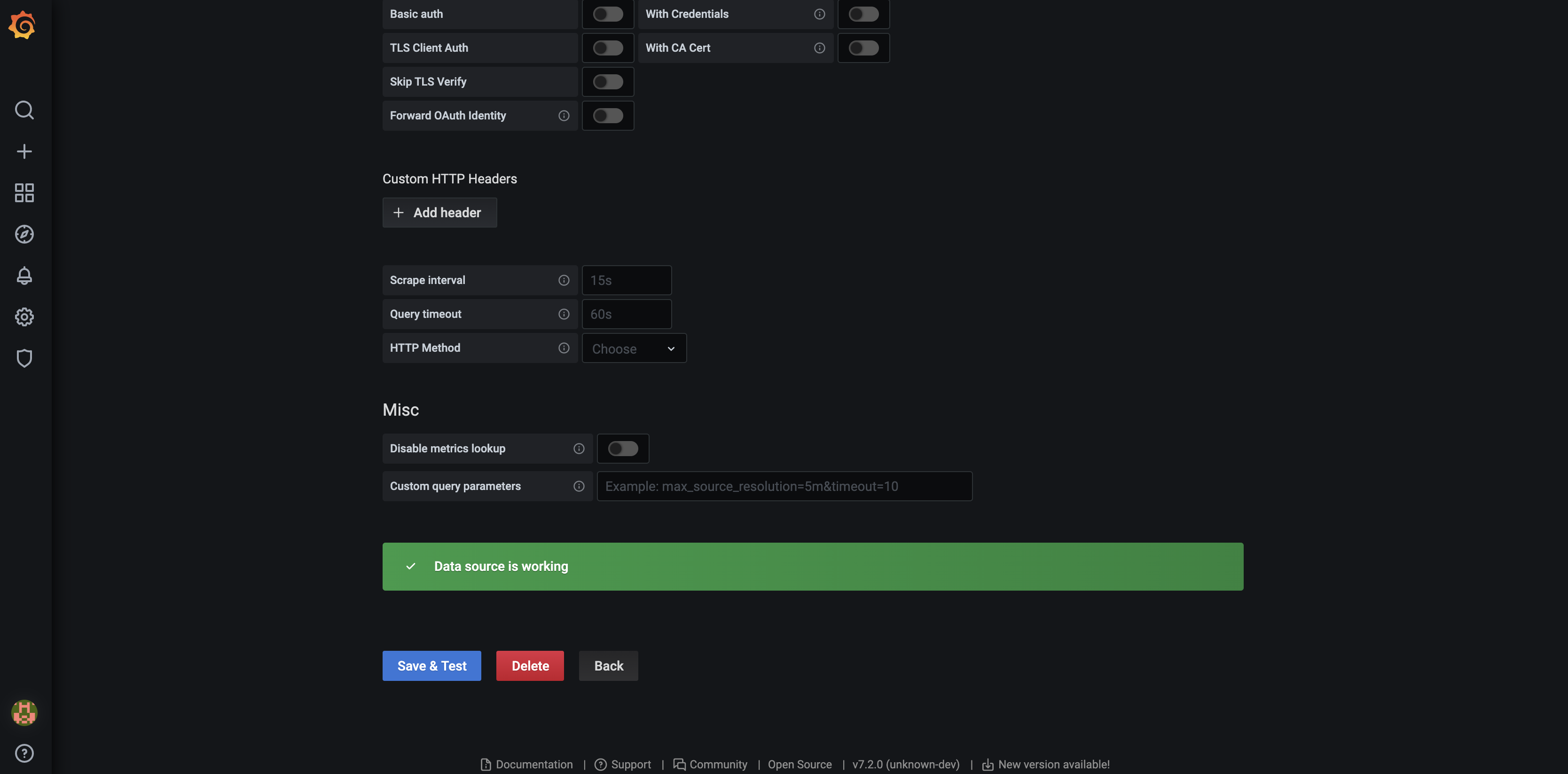Click the red Delete button
This screenshot has height=774, width=1568.
[x=530, y=665]
